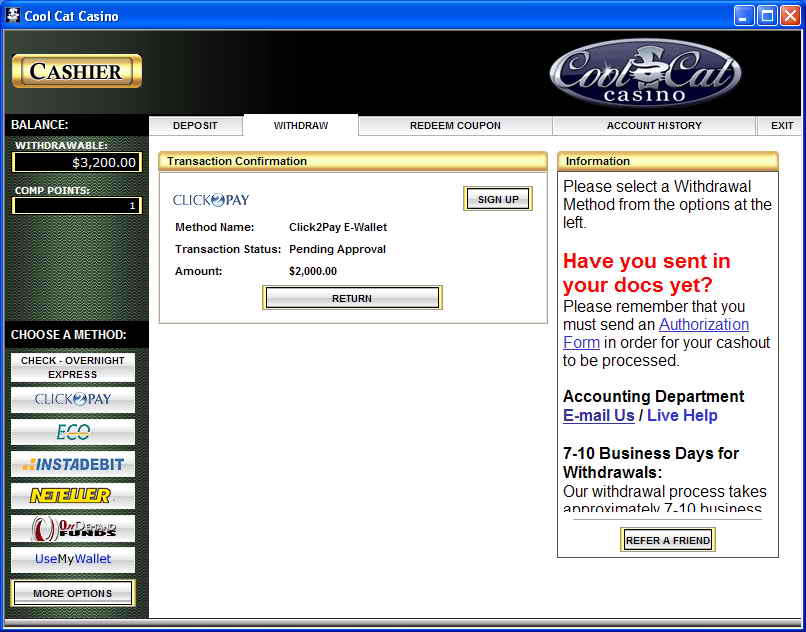This screenshot has width=806, height=632.
Task: Minimize the Cool Cat Casino window
Action: tap(743, 16)
